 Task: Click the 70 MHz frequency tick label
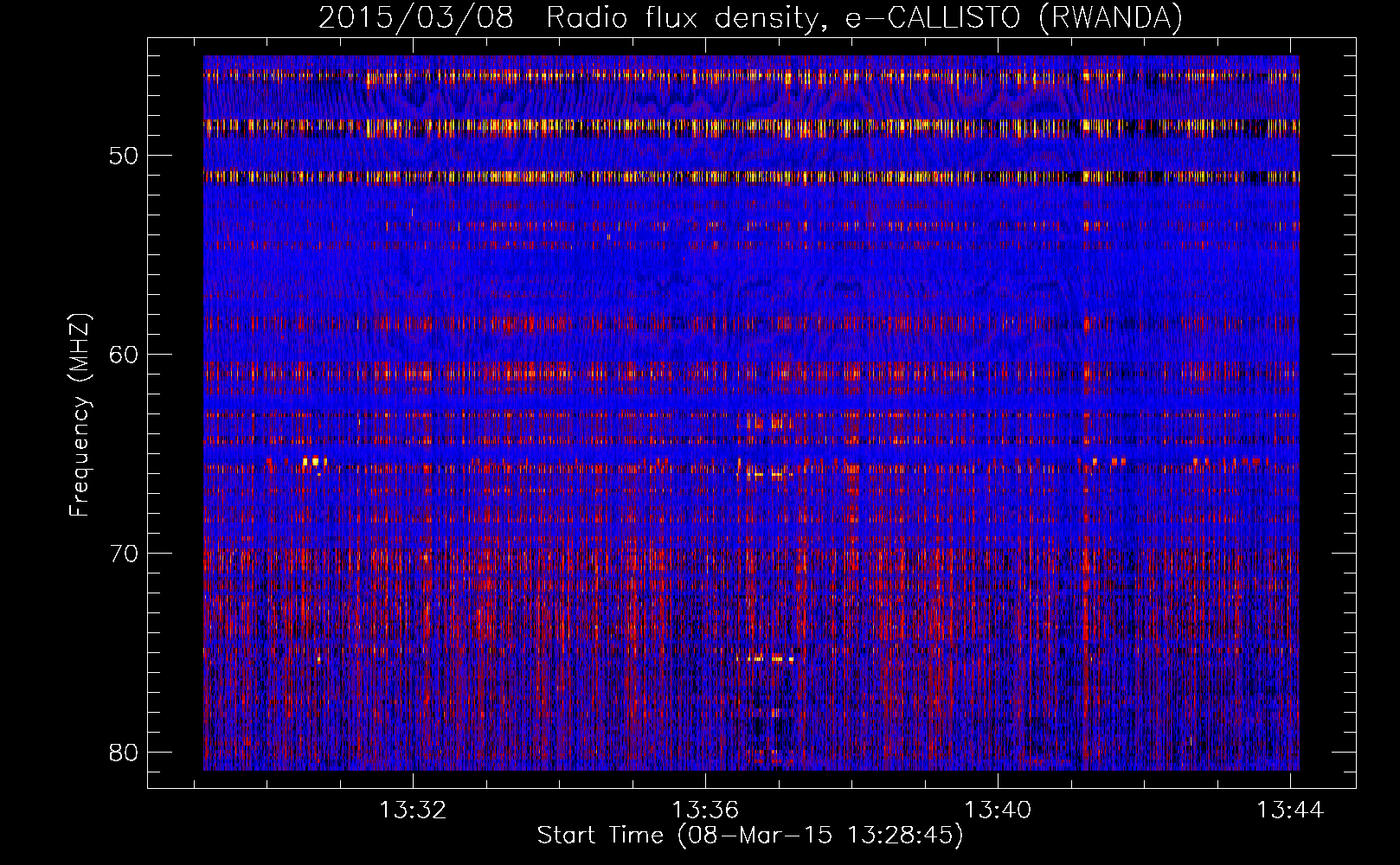pyautogui.click(x=125, y=554)
